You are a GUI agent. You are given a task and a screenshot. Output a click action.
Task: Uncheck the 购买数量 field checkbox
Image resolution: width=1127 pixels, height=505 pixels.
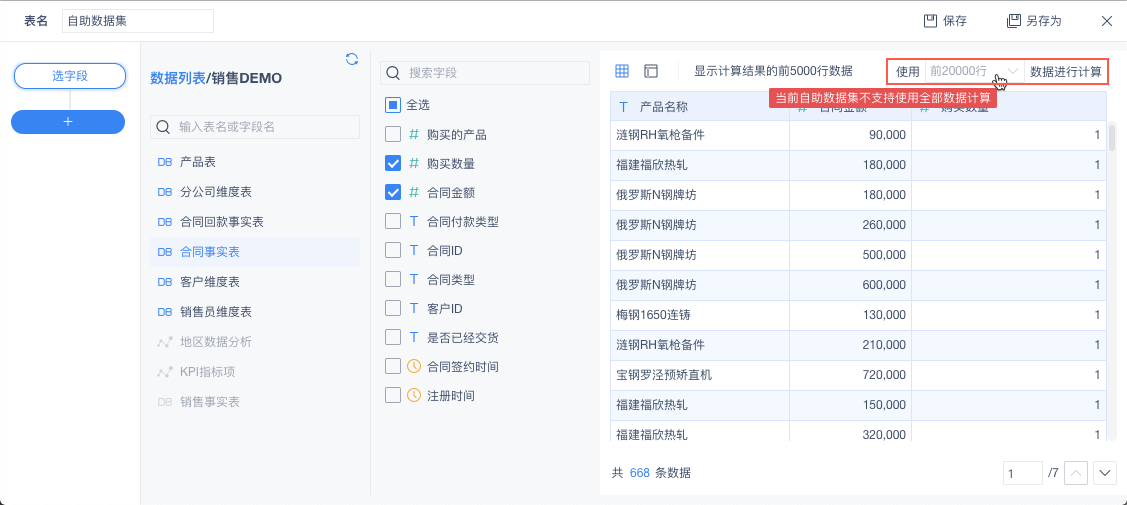pos(393,163)
